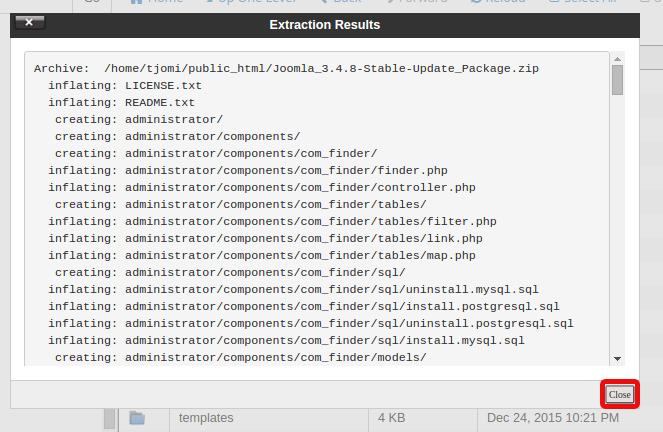
Task: Click the results scrollbar thumb
Action: click(617, 80)
